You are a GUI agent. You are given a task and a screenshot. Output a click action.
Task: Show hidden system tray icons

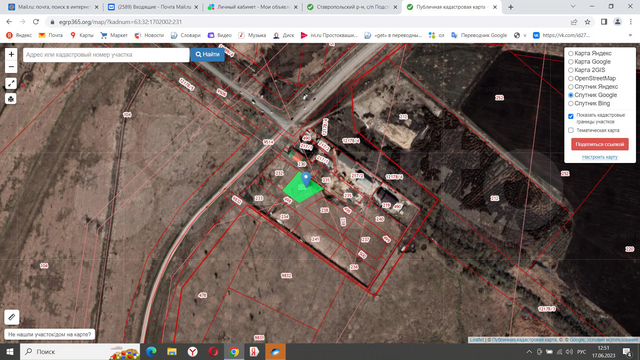click(x=529, y=351)
